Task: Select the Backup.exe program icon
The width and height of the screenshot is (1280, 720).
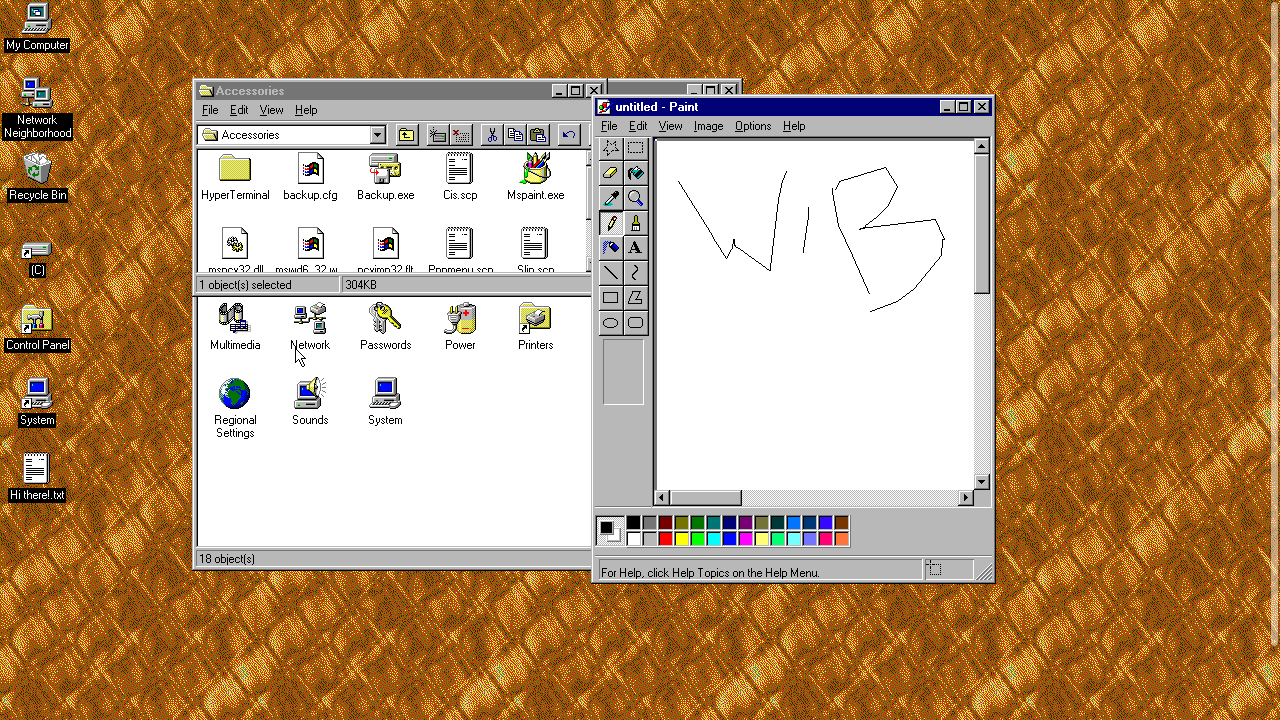Action: (x=385, y=178)
